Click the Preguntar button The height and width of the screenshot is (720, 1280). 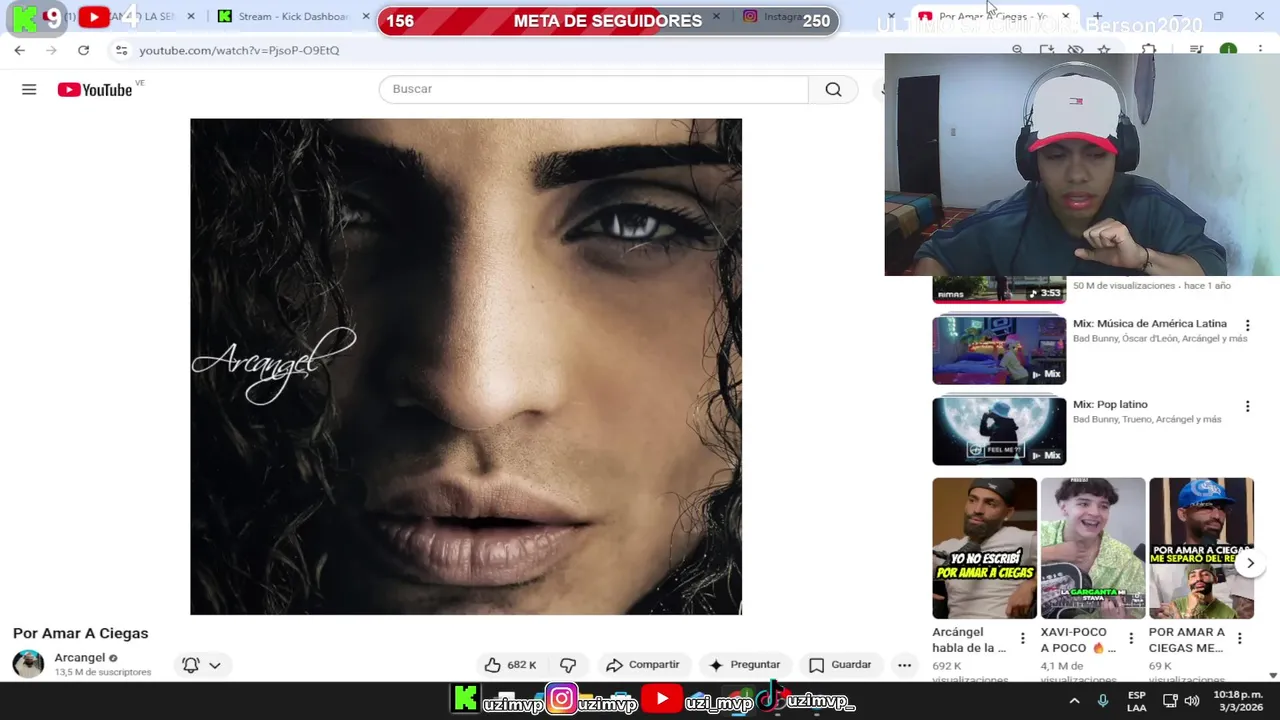click(744, 665)
